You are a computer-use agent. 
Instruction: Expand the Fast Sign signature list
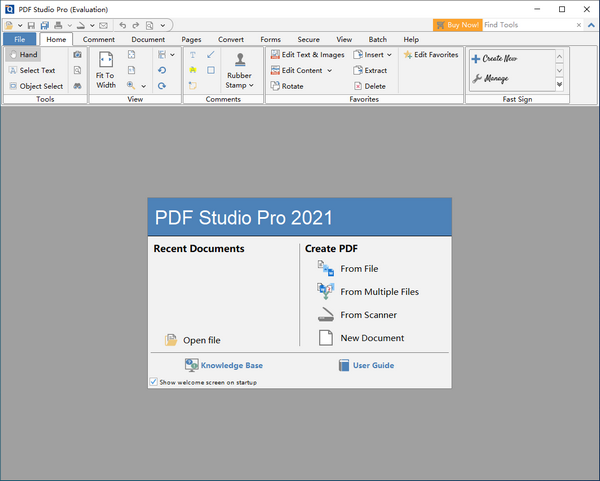[560, 86]
